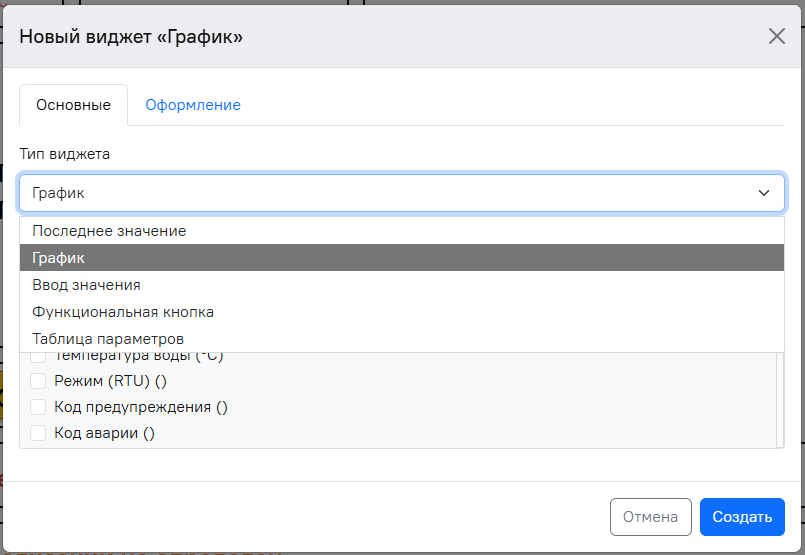Click the Отмена button
The width and height of the screenshot is (805, 555).
(x=650, y=517)
